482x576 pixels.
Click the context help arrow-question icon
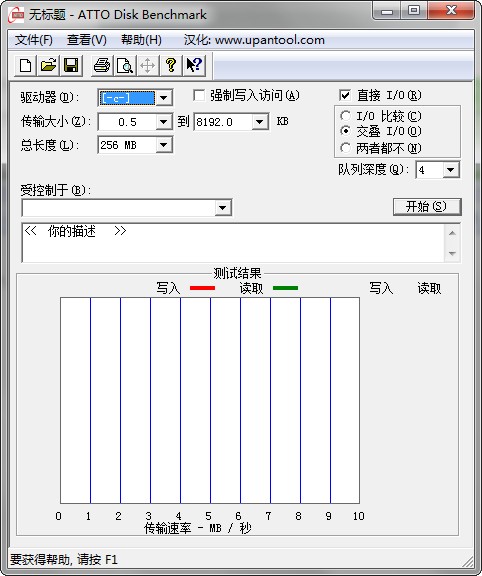(194, 65)
